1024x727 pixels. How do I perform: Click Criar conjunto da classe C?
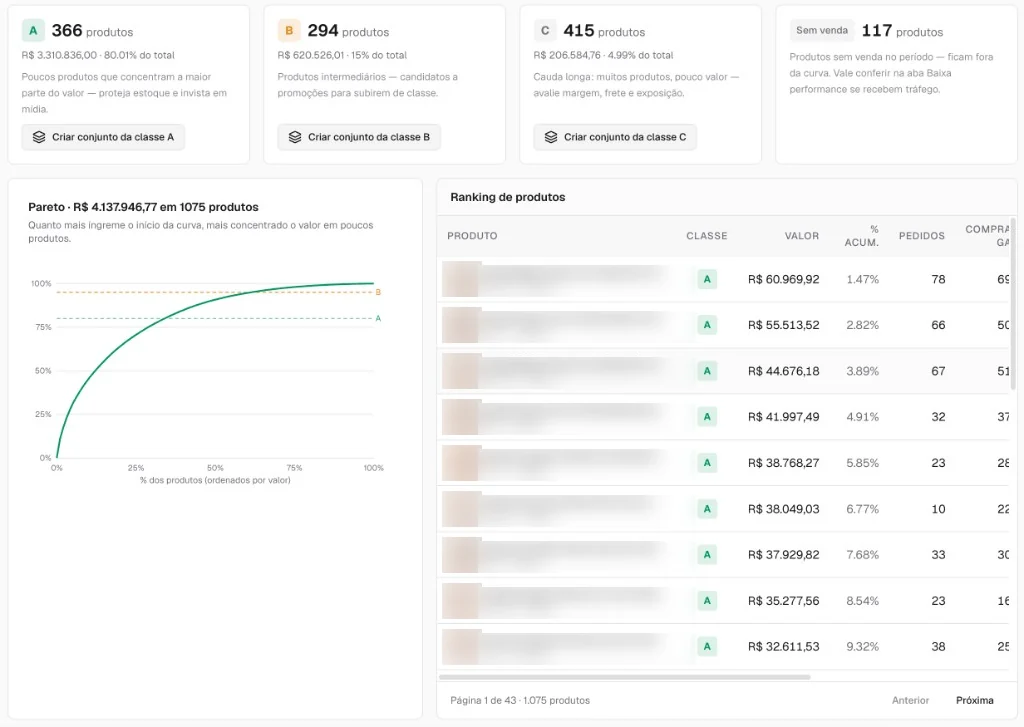coord(615,137)
